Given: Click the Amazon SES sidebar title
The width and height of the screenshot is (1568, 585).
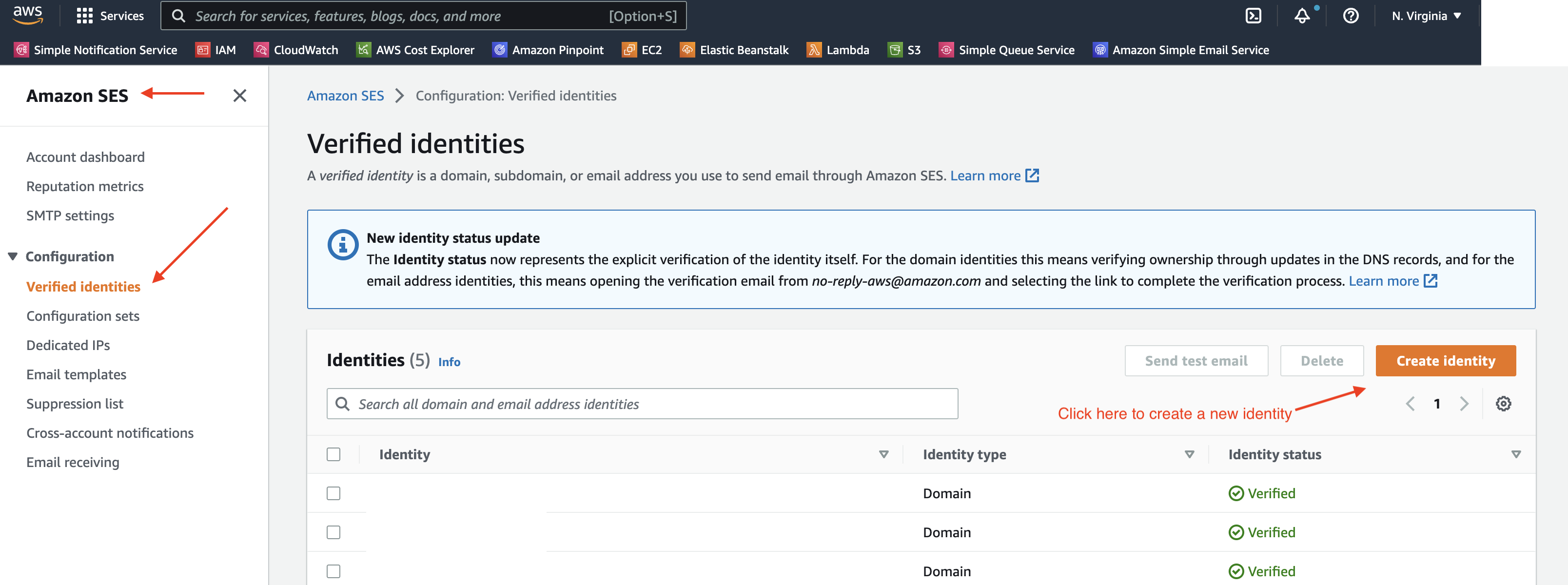Looking at the screenshot, I should point(78,96).
